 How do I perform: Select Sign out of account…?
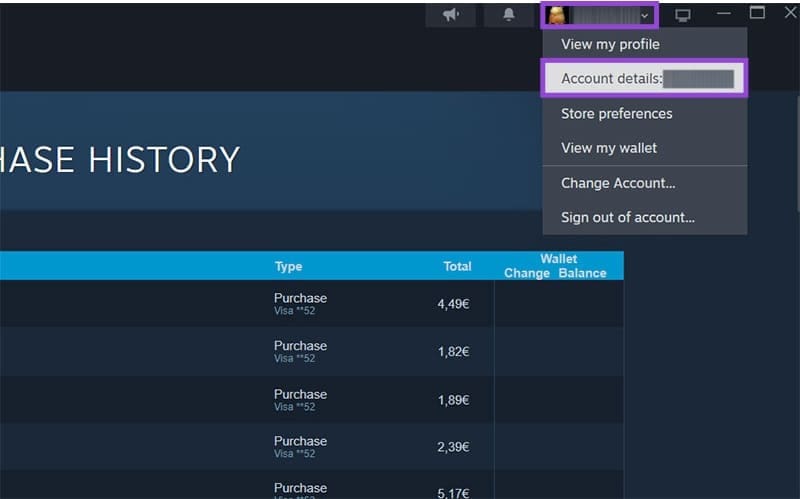tap(645, 217)
